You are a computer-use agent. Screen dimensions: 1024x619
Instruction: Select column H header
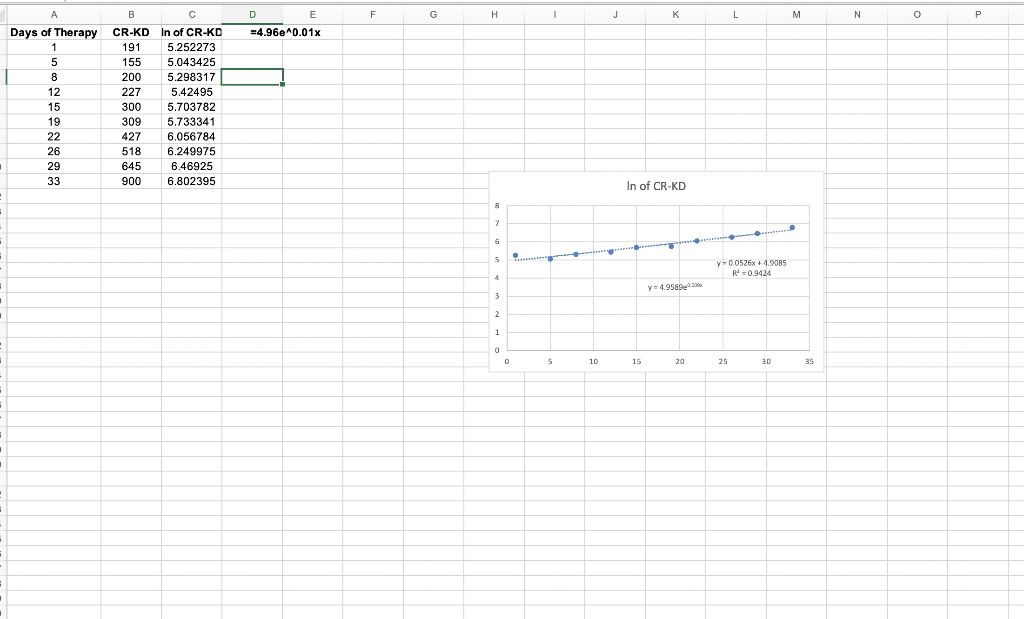tap(494, 14)
